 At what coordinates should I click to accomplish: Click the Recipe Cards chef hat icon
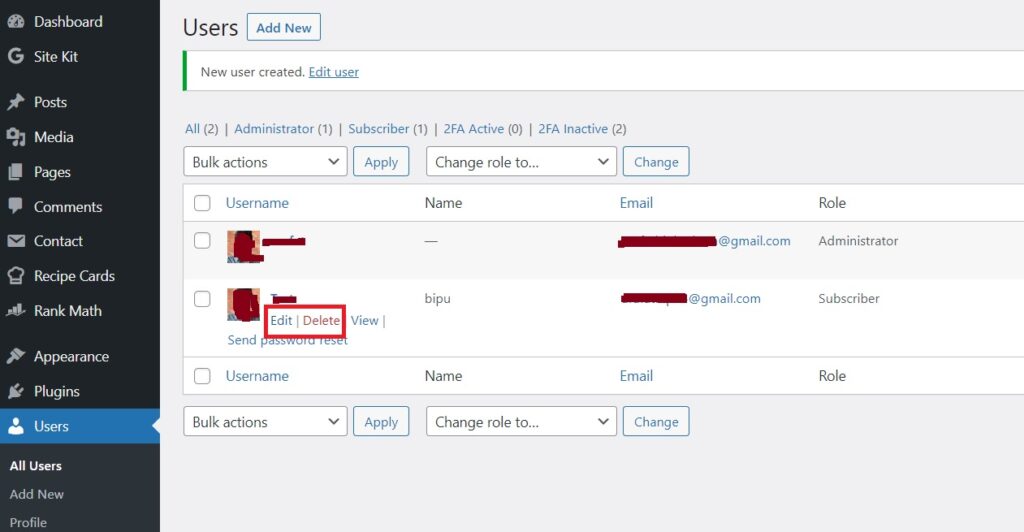pyautogui.click(x=16, y=275)
